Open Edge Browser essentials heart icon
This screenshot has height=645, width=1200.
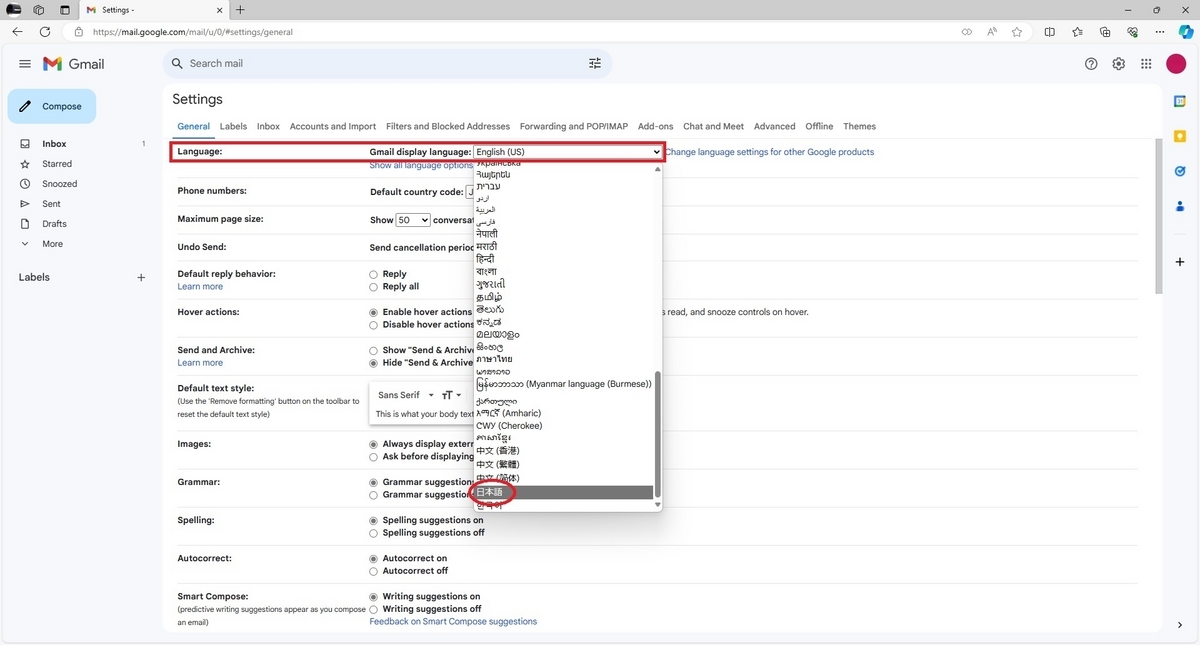tap(1132, 32)
